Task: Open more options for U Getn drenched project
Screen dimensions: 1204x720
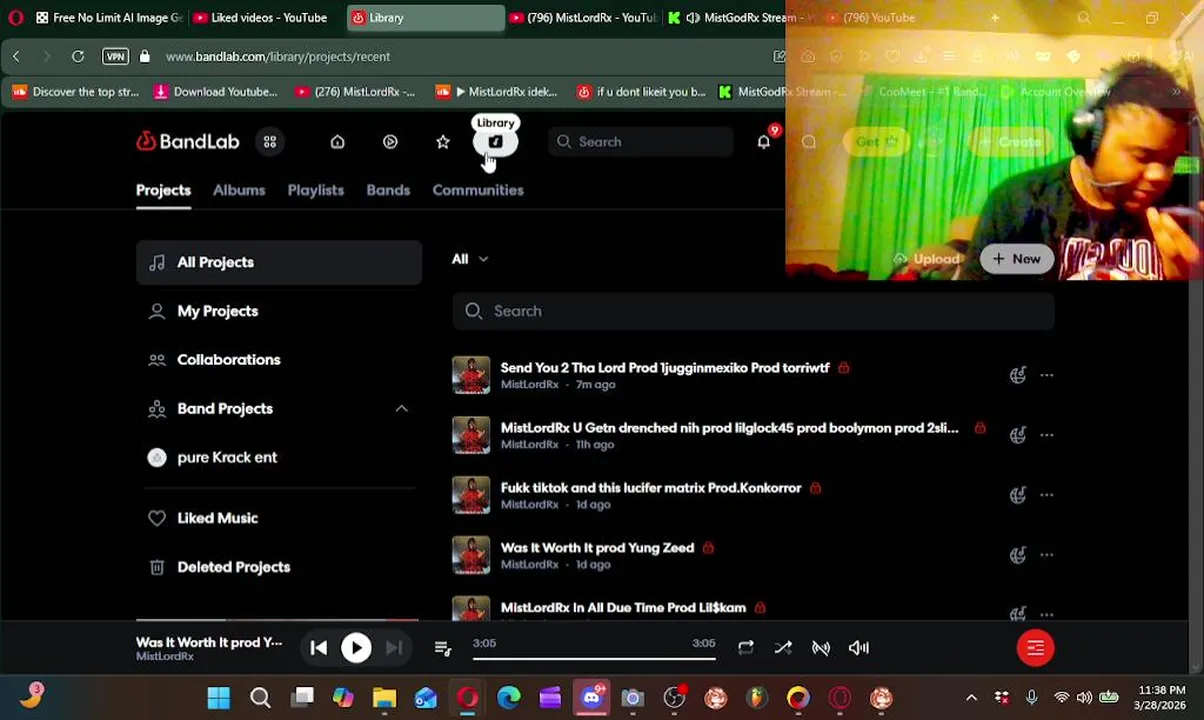Action: point(1047,435)
